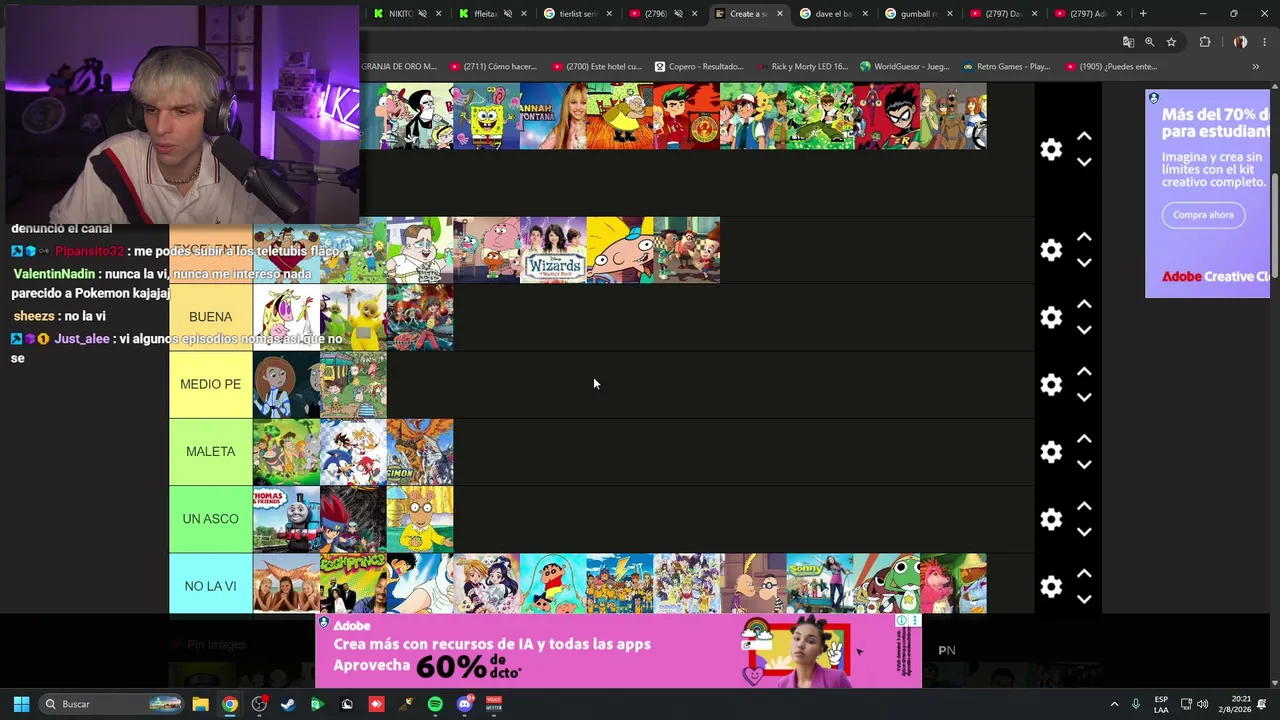The image size is (1280, 720).
Task: Open Spotify from the taskbar
Action: pyautogui.click(x=435, y=704)
